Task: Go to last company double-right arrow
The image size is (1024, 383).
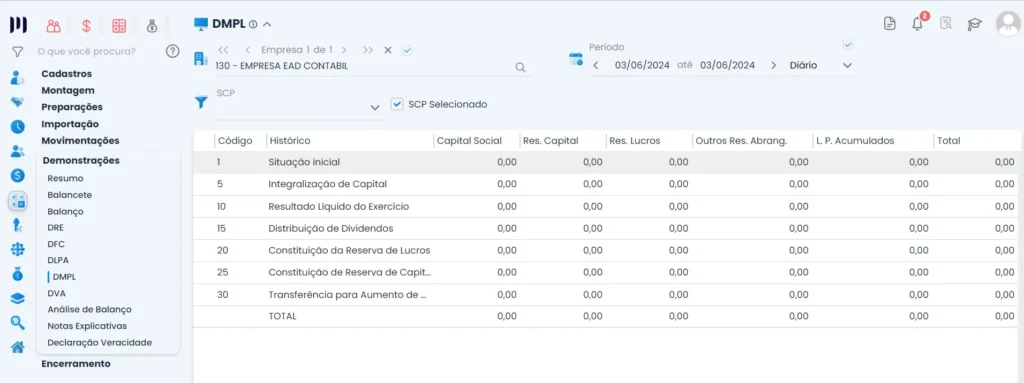Action: coord(368,50)
